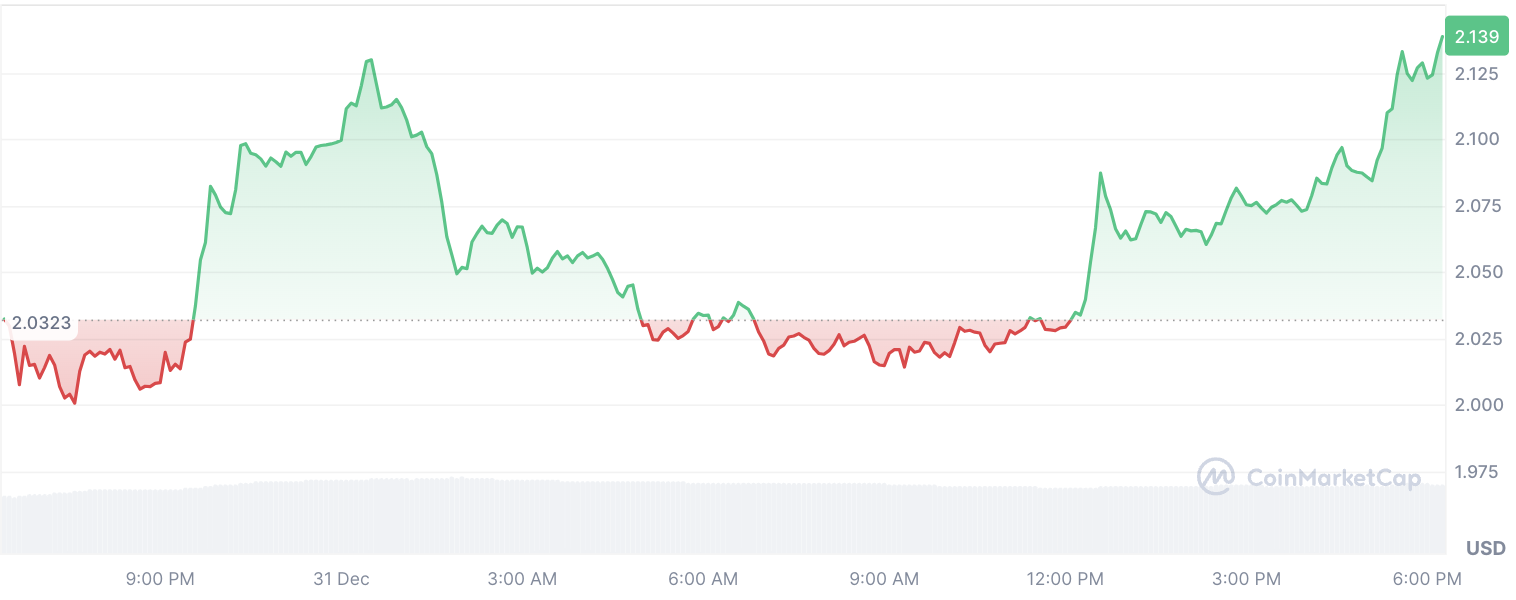
Task: Click the green 2.139 current price badge
Action: coord(1476,37)
